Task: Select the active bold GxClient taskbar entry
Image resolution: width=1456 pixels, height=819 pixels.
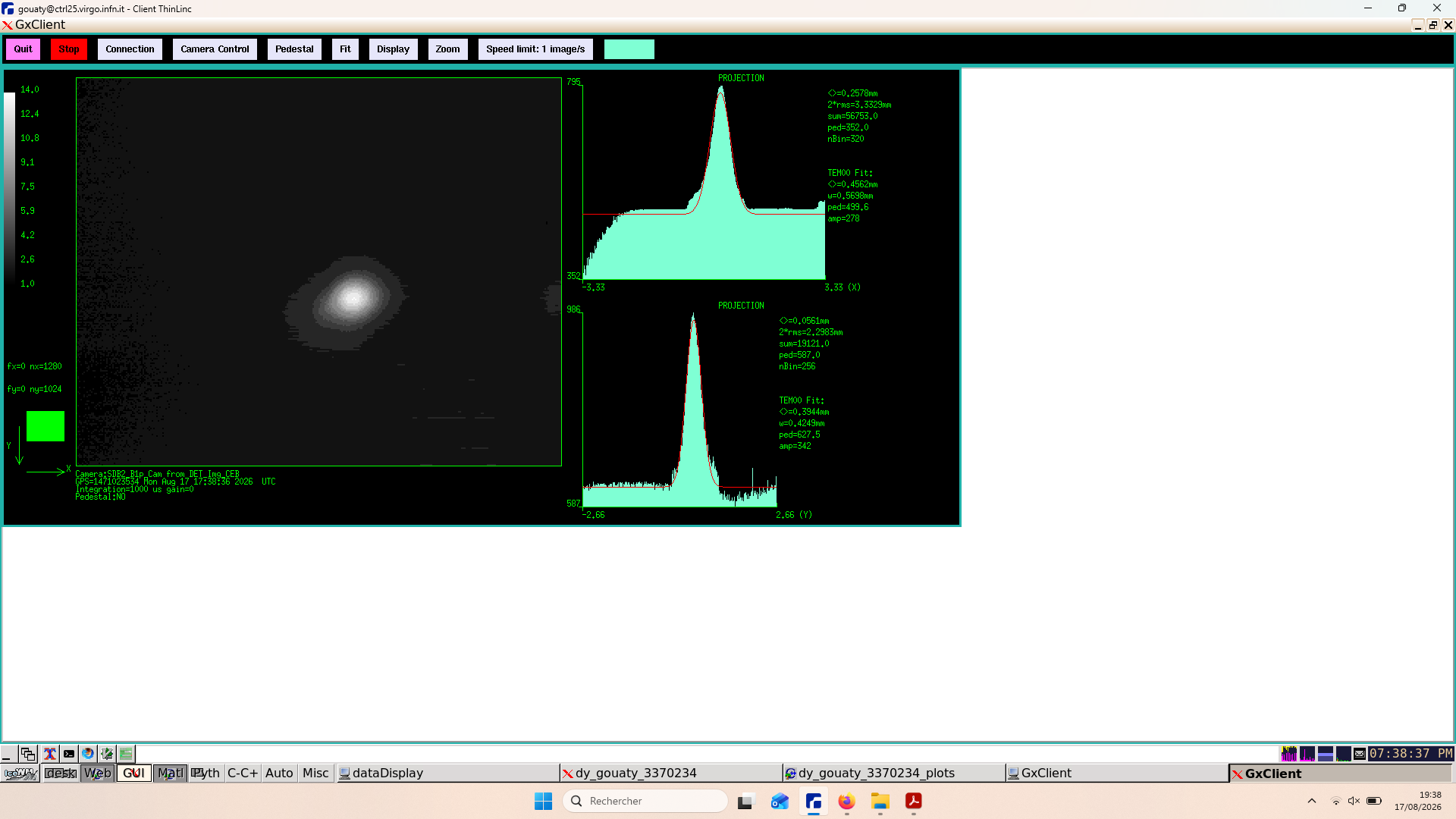Action: coord(1340,773)
